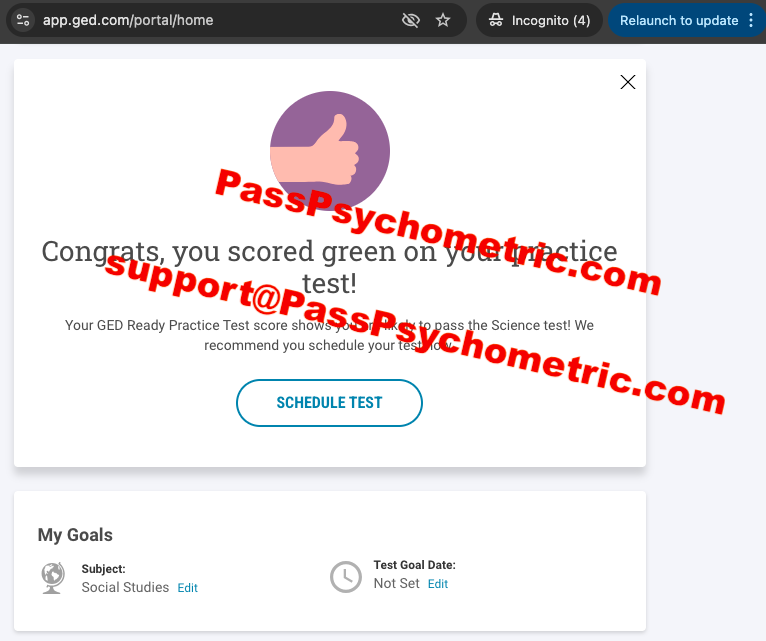Click the SCHEDULE TEST button
766x641 pixels.
pyautogui.click(x=329, y=403)
